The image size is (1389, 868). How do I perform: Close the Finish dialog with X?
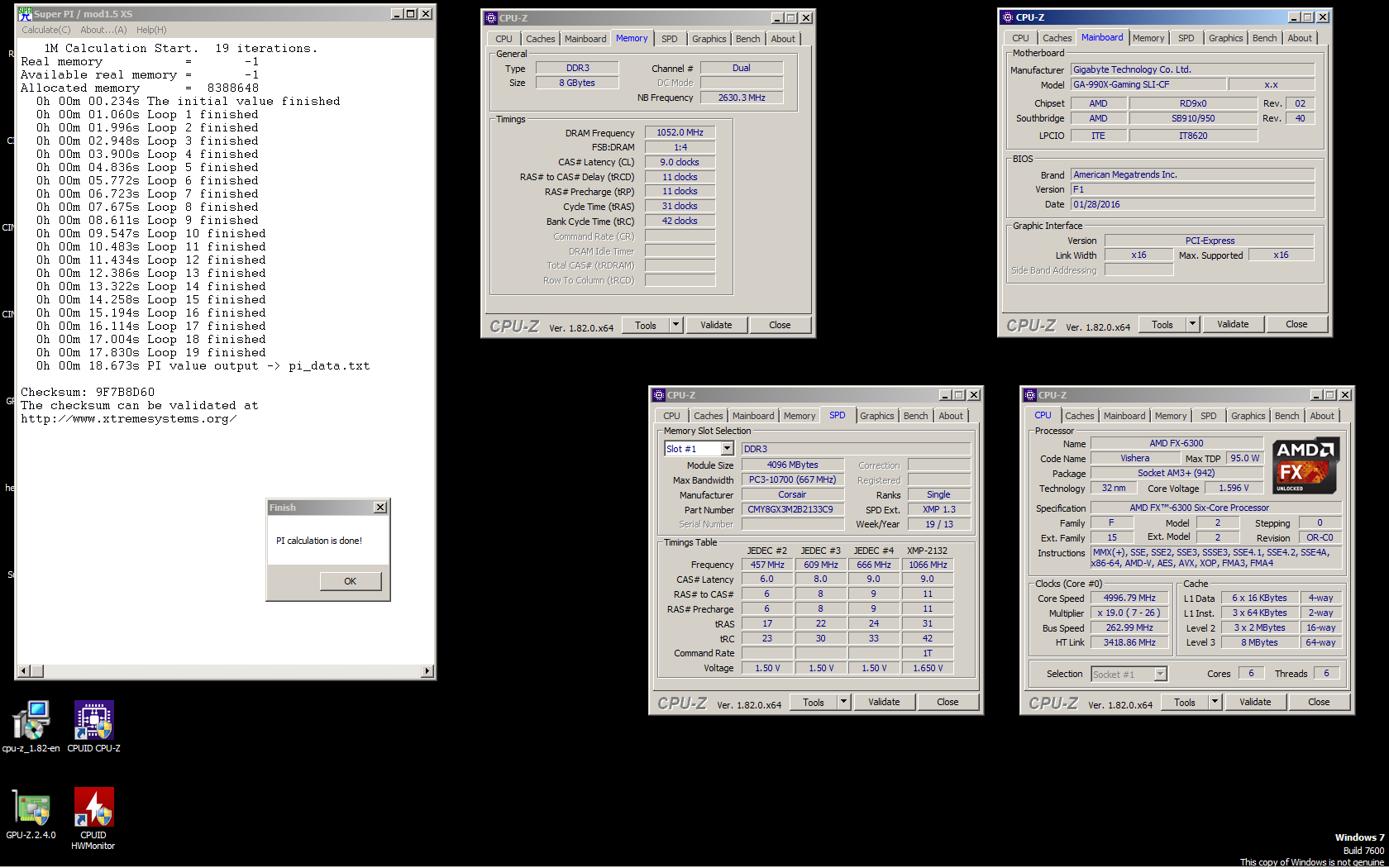point(380,508)
